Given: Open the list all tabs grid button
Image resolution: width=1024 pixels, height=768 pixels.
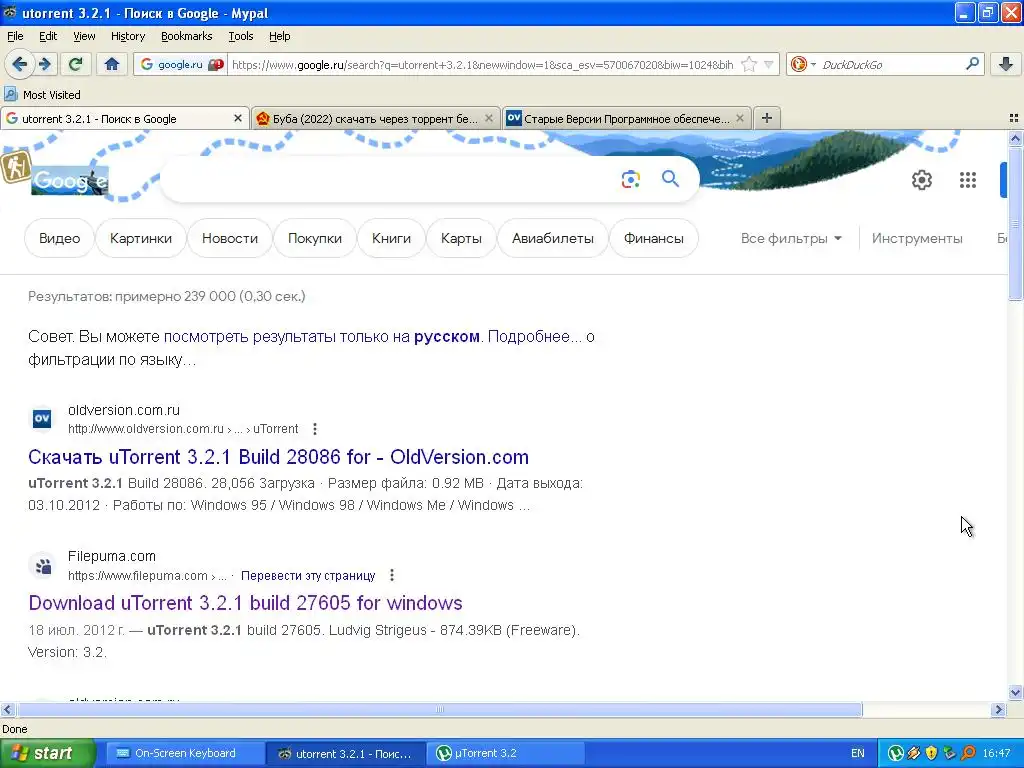Looking at the screenshot, I should 1014,118.
